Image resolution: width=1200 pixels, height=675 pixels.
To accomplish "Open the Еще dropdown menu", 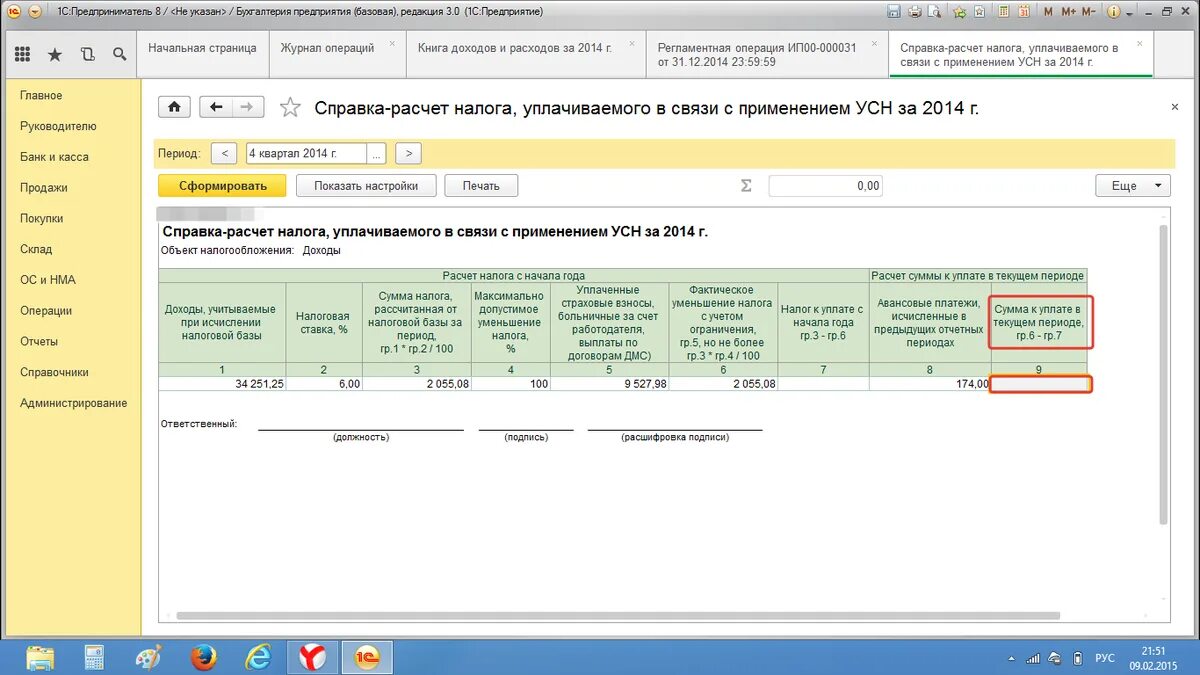I will tap(1133, 186).
